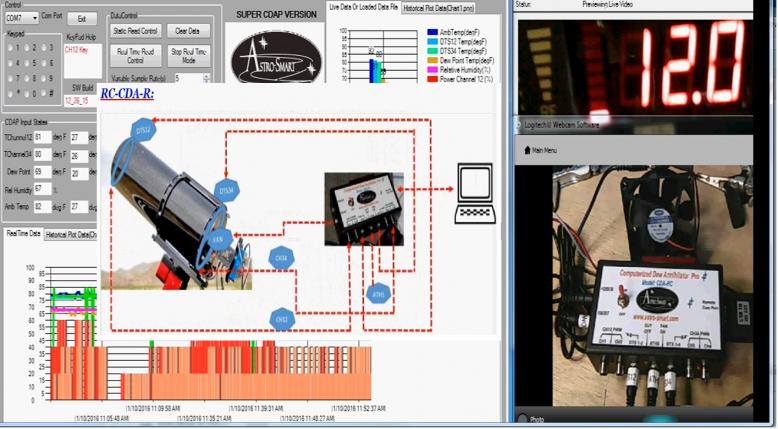This screenshot has height=429, width=778.
Task: Click Stop Real Time Mode button
Action: pyautogui.click(x=189, y=56)
